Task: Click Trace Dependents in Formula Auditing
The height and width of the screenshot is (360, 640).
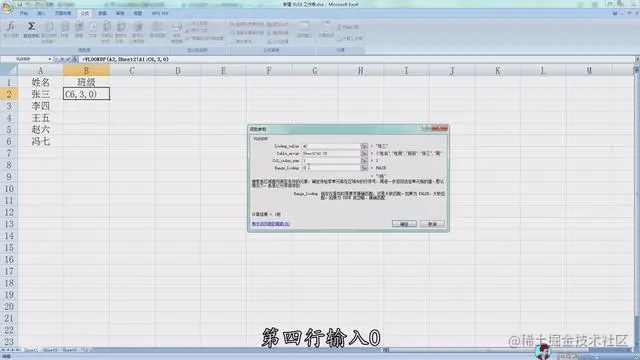Action: click(x=247, y=33)
